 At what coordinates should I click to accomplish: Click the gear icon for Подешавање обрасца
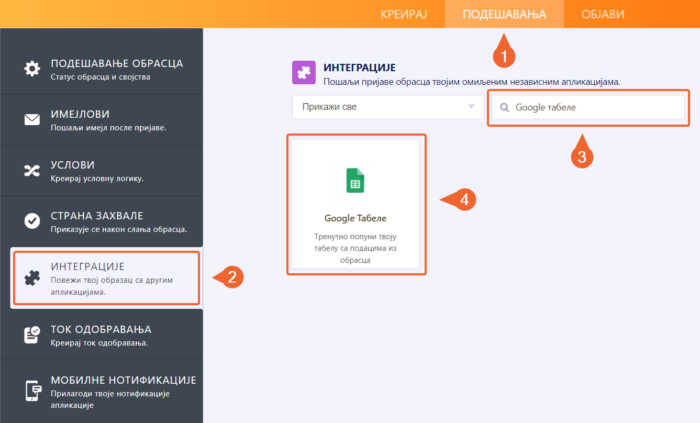click(32, 69)
